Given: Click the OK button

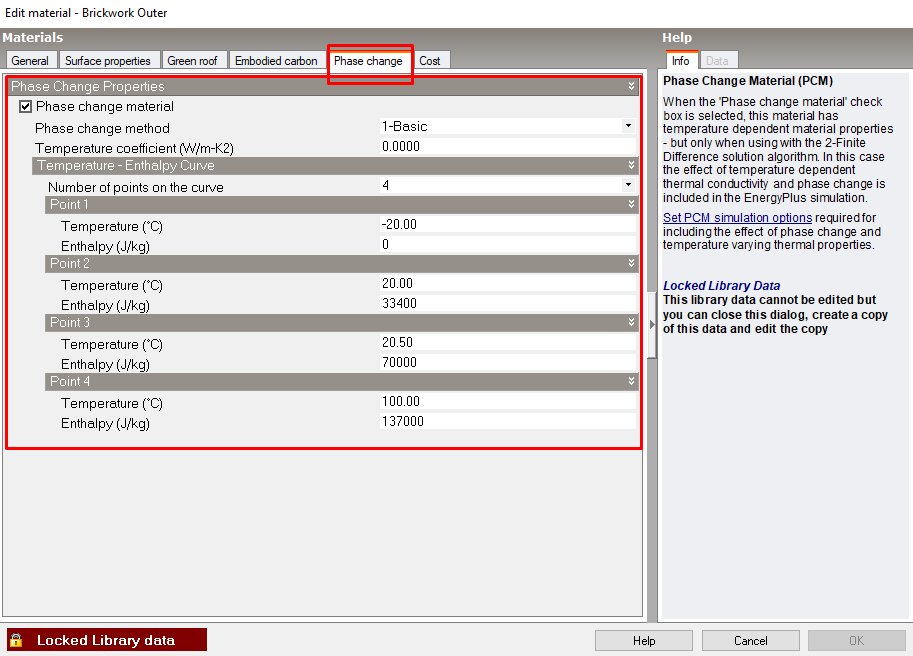Looking at the screenshot, I should [x=857, y=640].
